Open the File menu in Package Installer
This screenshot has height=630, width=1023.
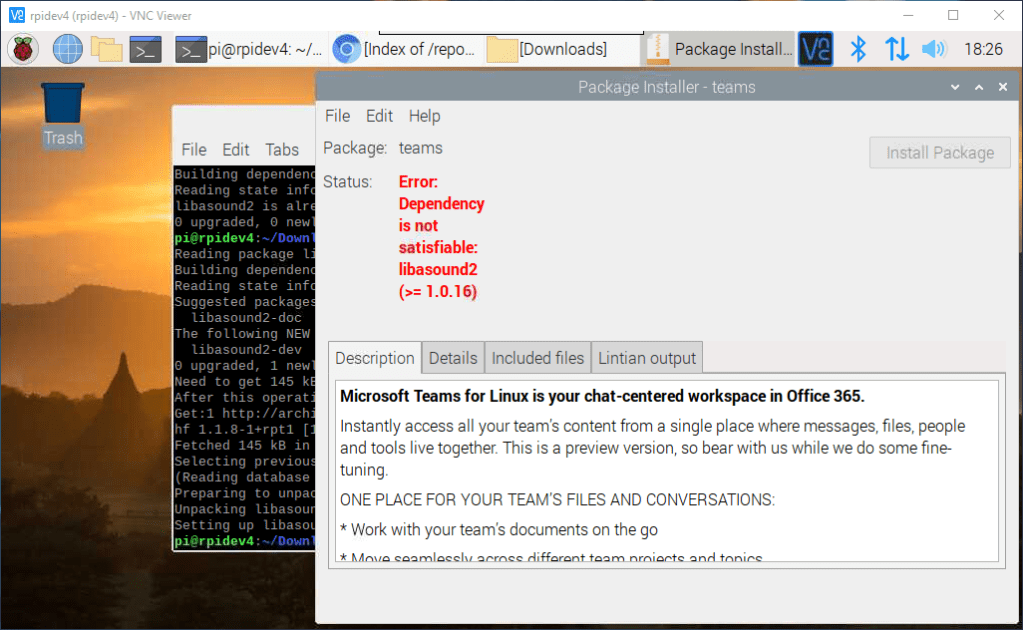point(337,116)
